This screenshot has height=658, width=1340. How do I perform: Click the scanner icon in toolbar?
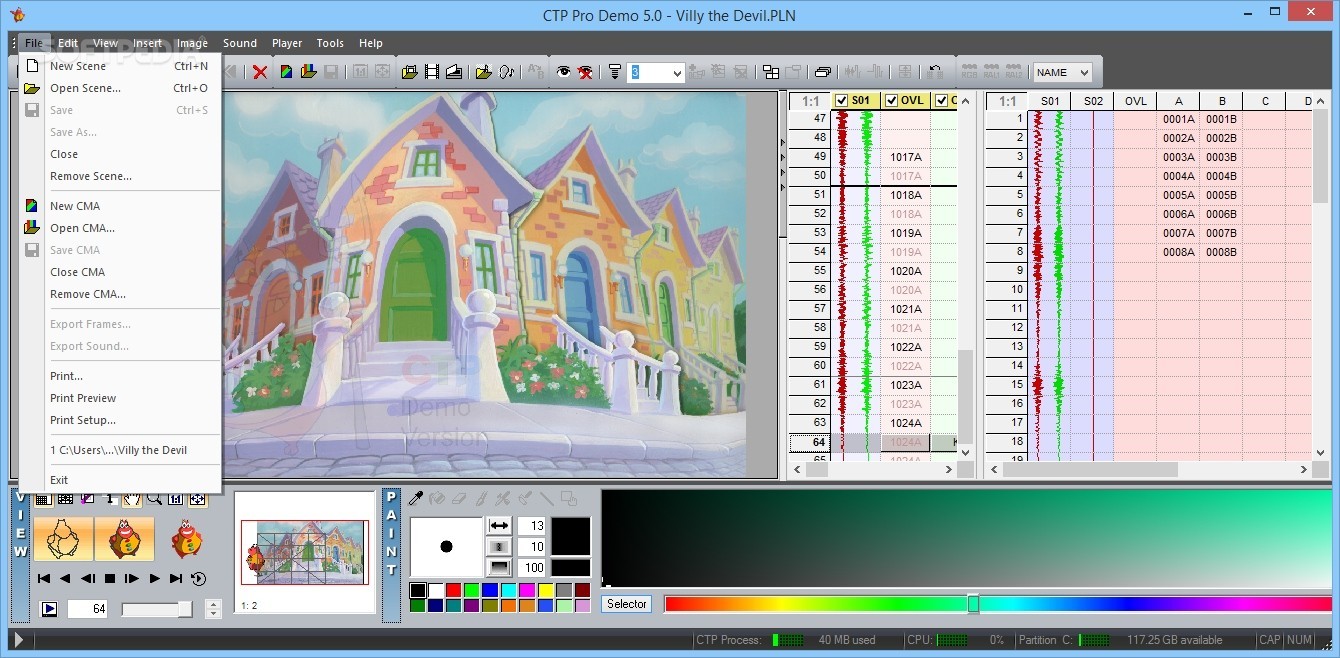pos(454,72)
